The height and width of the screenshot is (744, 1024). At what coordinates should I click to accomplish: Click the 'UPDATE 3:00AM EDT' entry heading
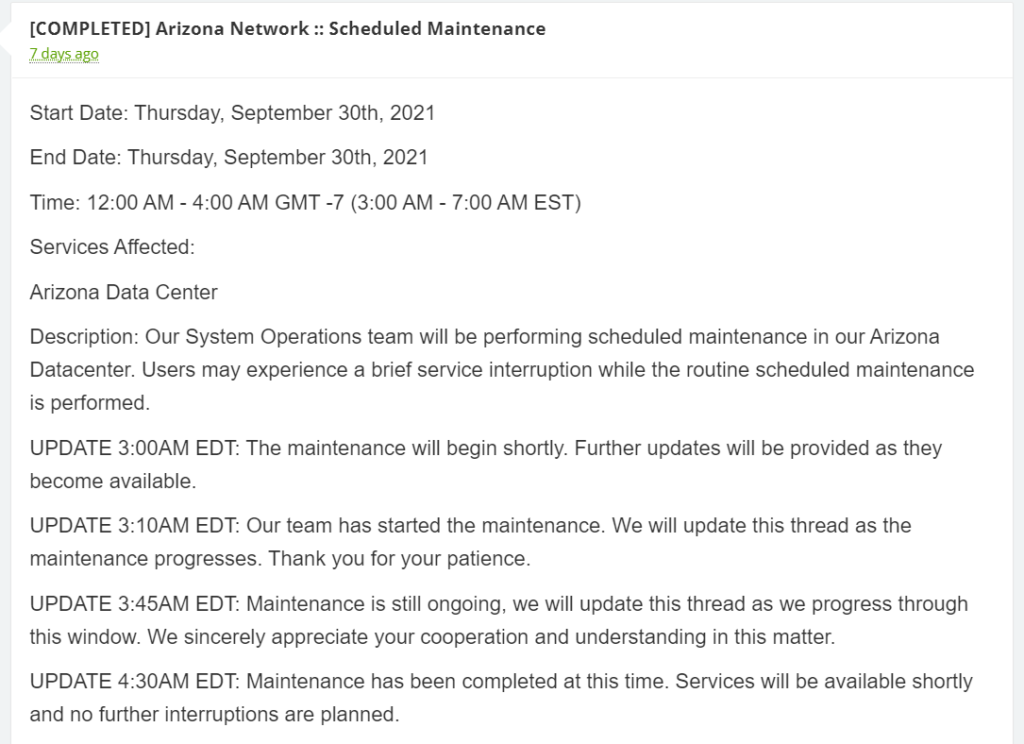[x=135, y=448]
